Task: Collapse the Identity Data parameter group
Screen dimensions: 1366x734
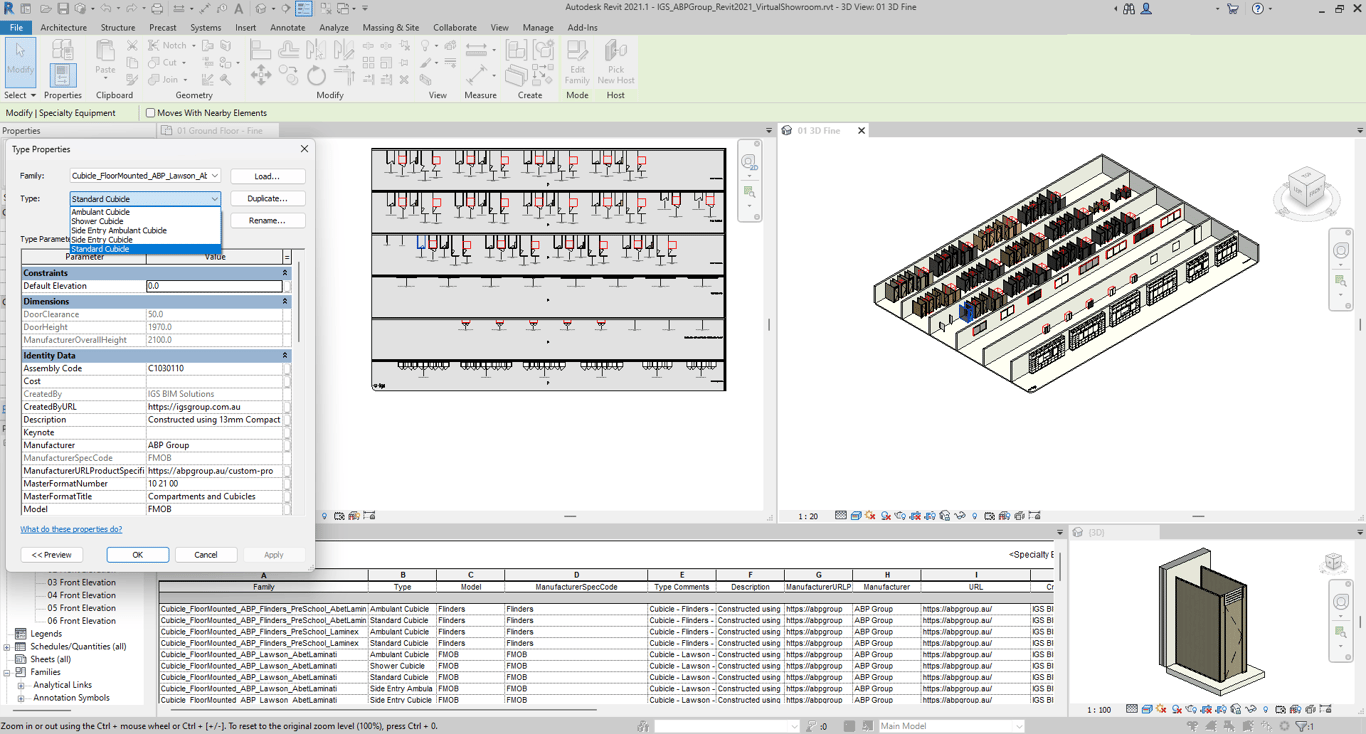Action: [284, 355]
